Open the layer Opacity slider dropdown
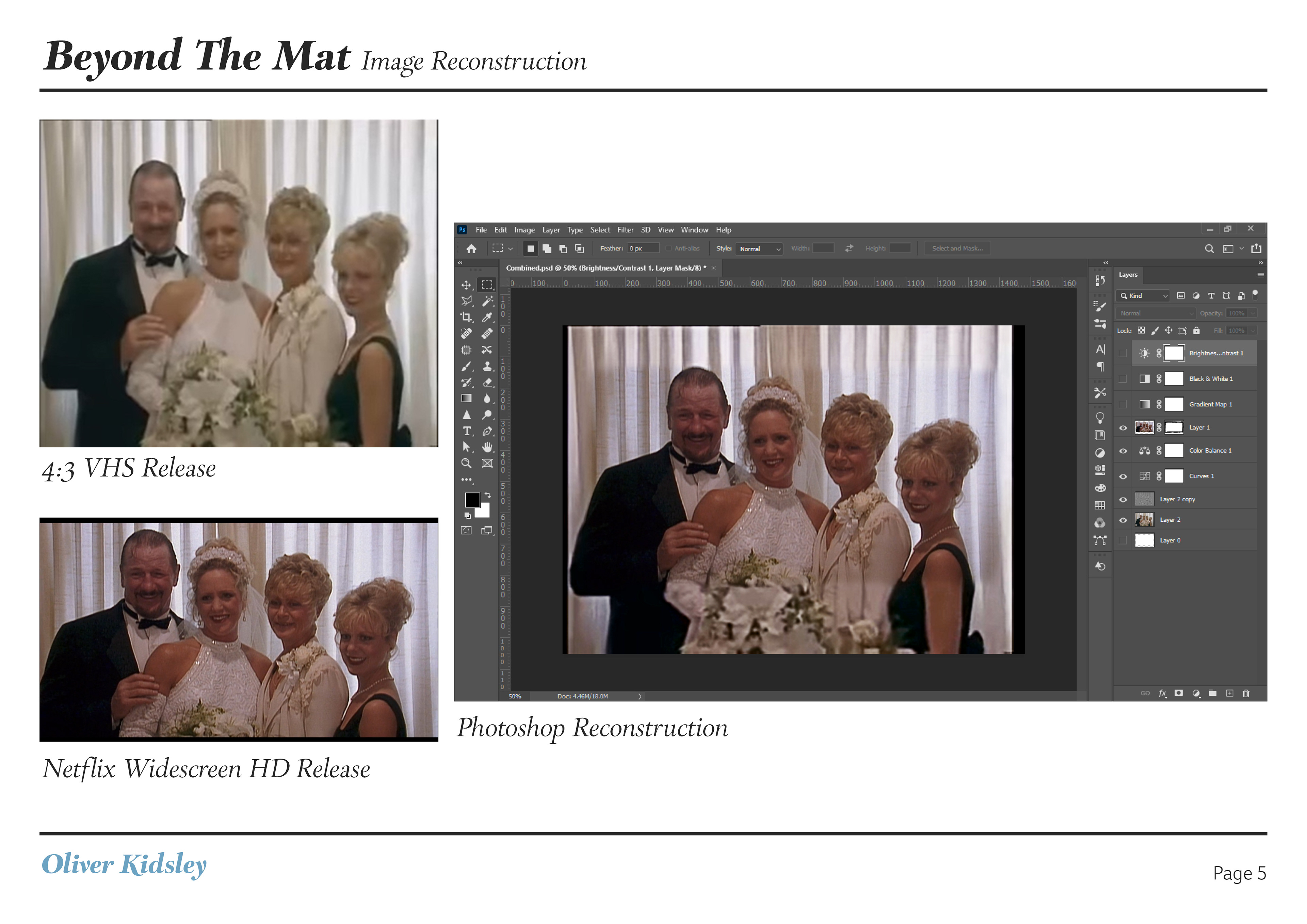1307x924 pixels. point(1253,314)
